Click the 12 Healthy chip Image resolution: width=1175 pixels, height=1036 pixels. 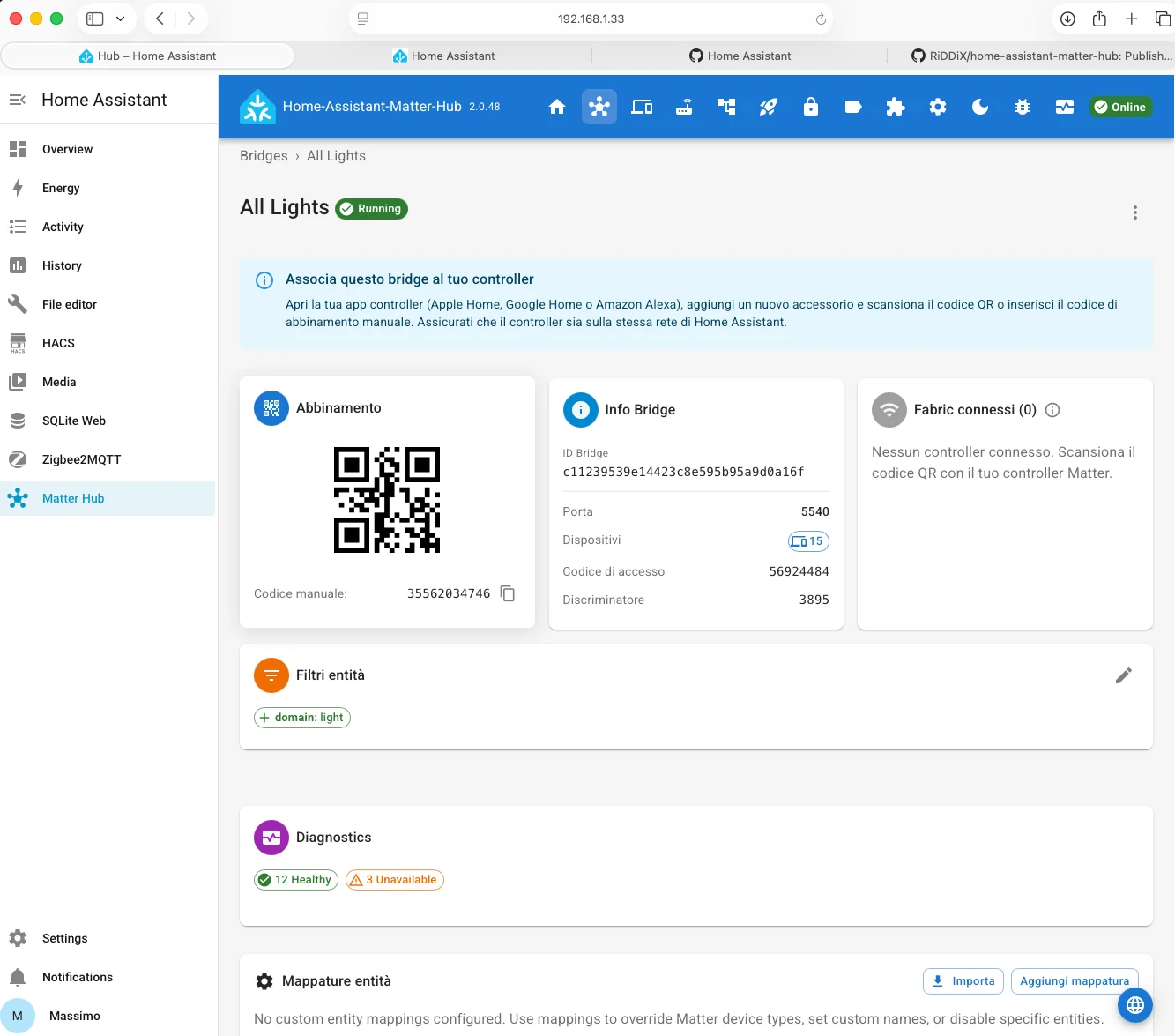click(296, 880)
